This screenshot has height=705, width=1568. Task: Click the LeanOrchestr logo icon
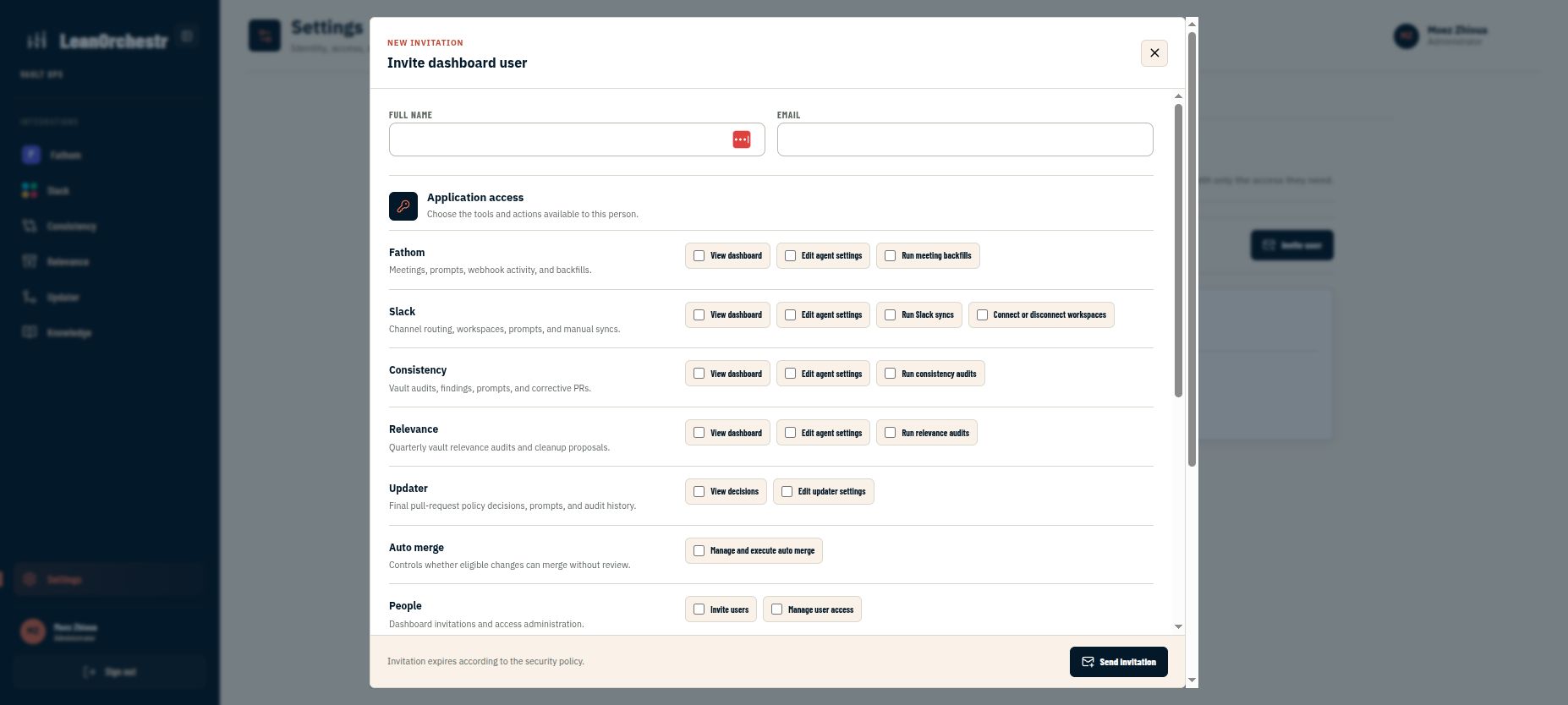tap(36, 40)
